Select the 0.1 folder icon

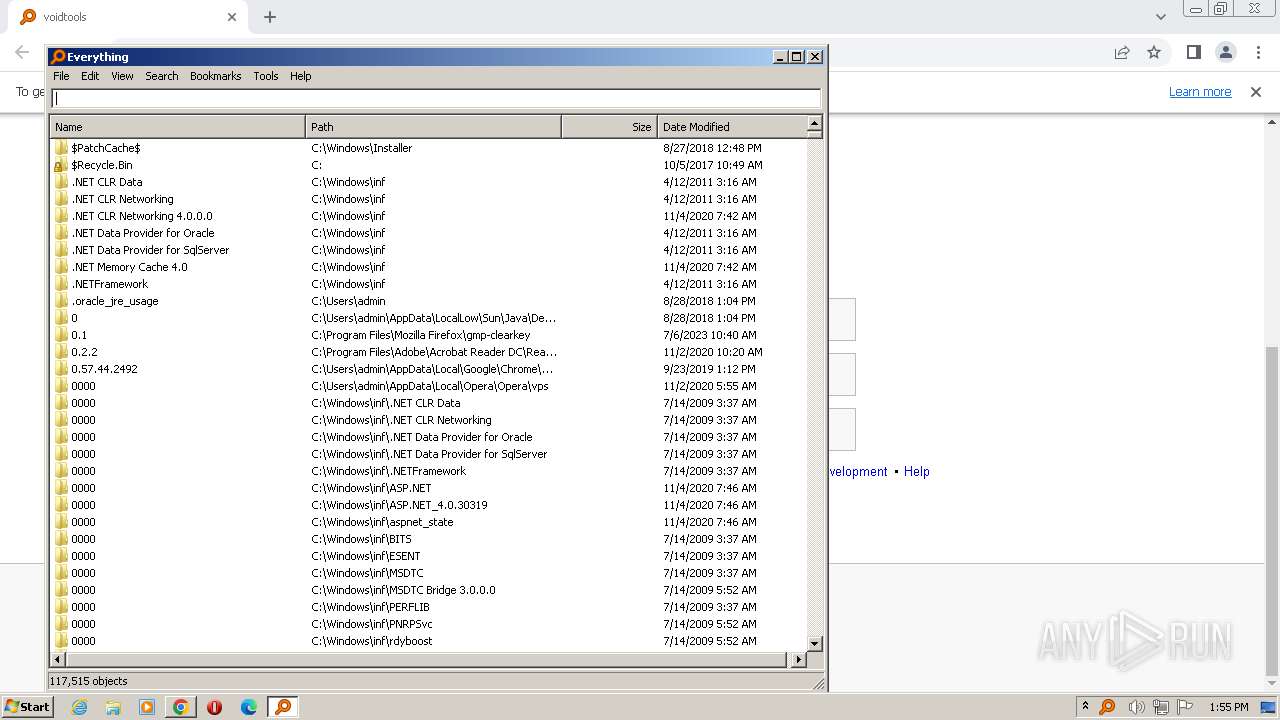click(61, 335)
